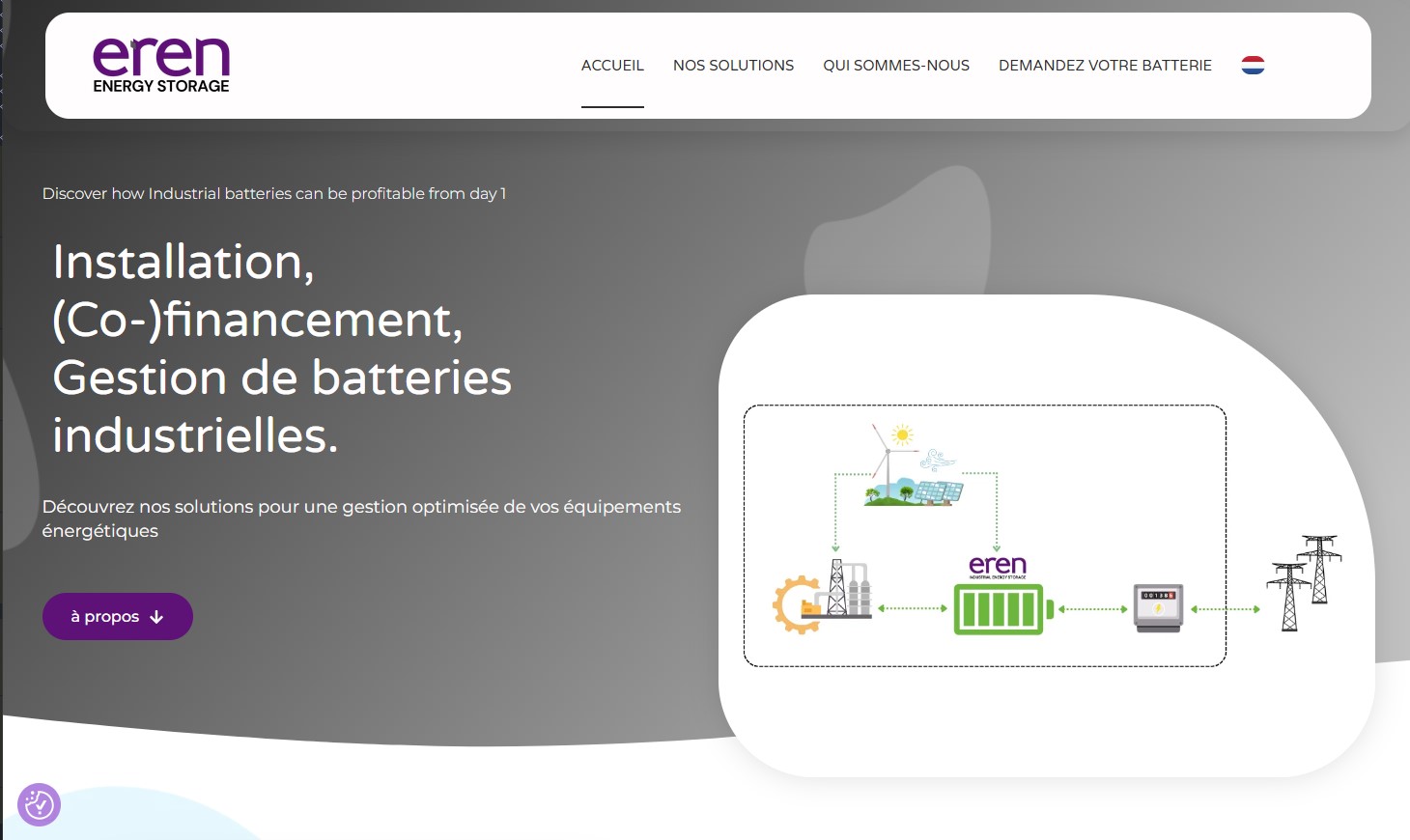The width and height of the screenshot is (1410, 840).
Task: Click the small eren logo above the battery
Action: (x=998, y=567)
